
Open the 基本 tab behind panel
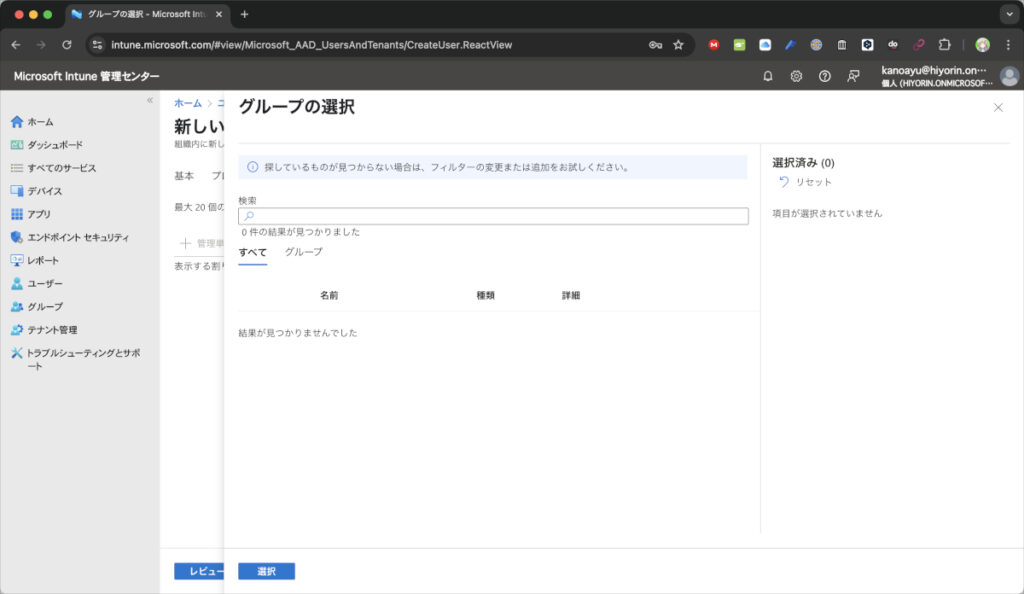click(184, 176)
